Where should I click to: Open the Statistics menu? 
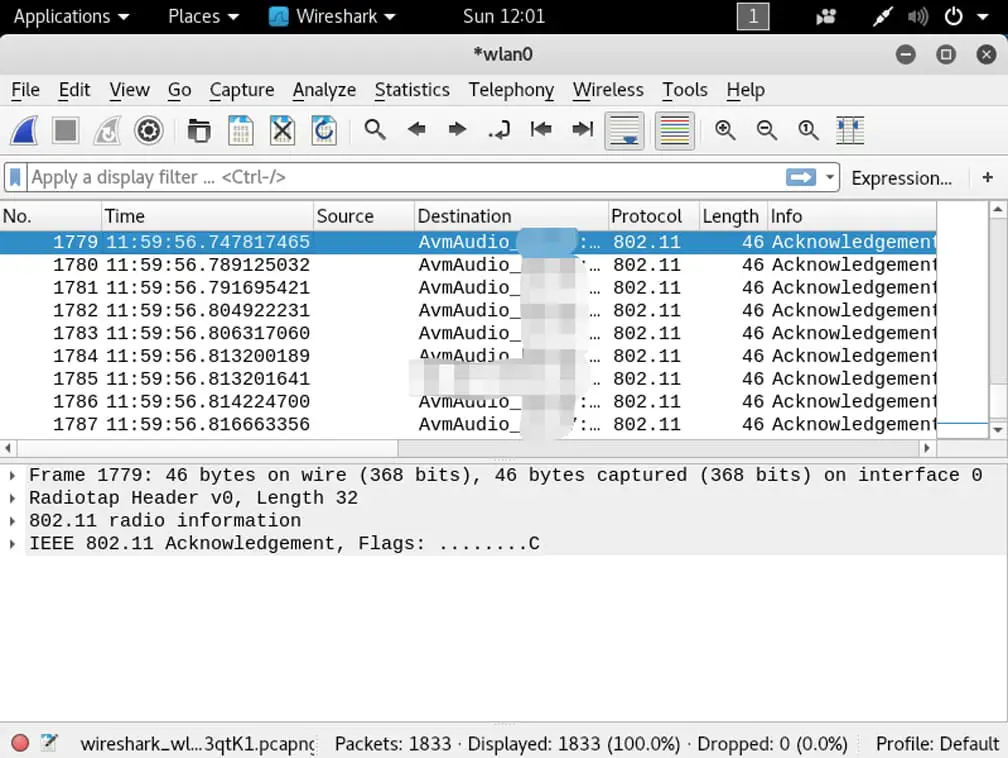click(x=412, y=90)
